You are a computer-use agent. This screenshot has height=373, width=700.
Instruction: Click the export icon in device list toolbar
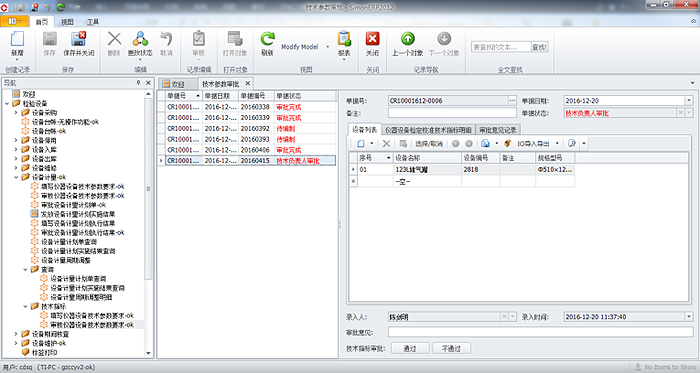(x=485, y=144)
